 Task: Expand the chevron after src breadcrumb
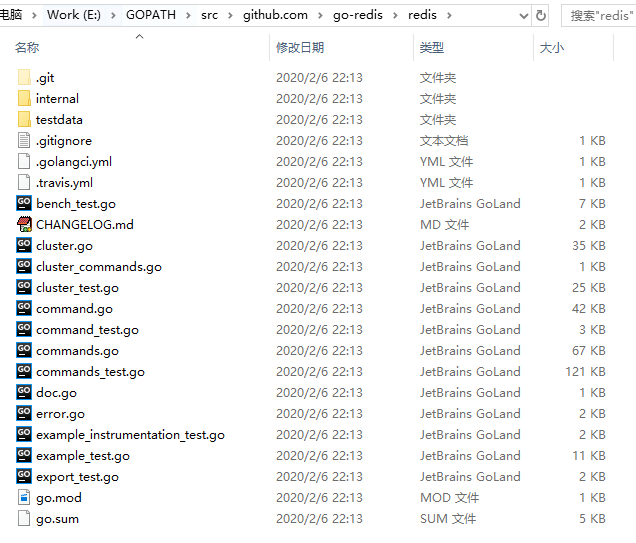(x=230, y=16)
